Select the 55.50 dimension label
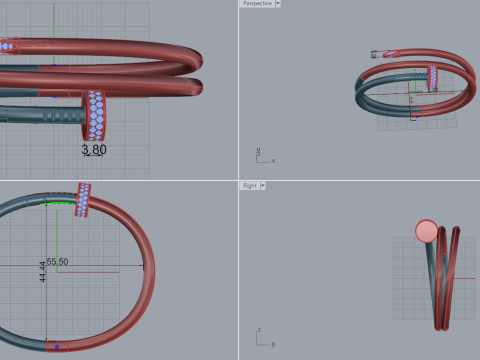The image size is (480, 360). [x=57, y=262]
